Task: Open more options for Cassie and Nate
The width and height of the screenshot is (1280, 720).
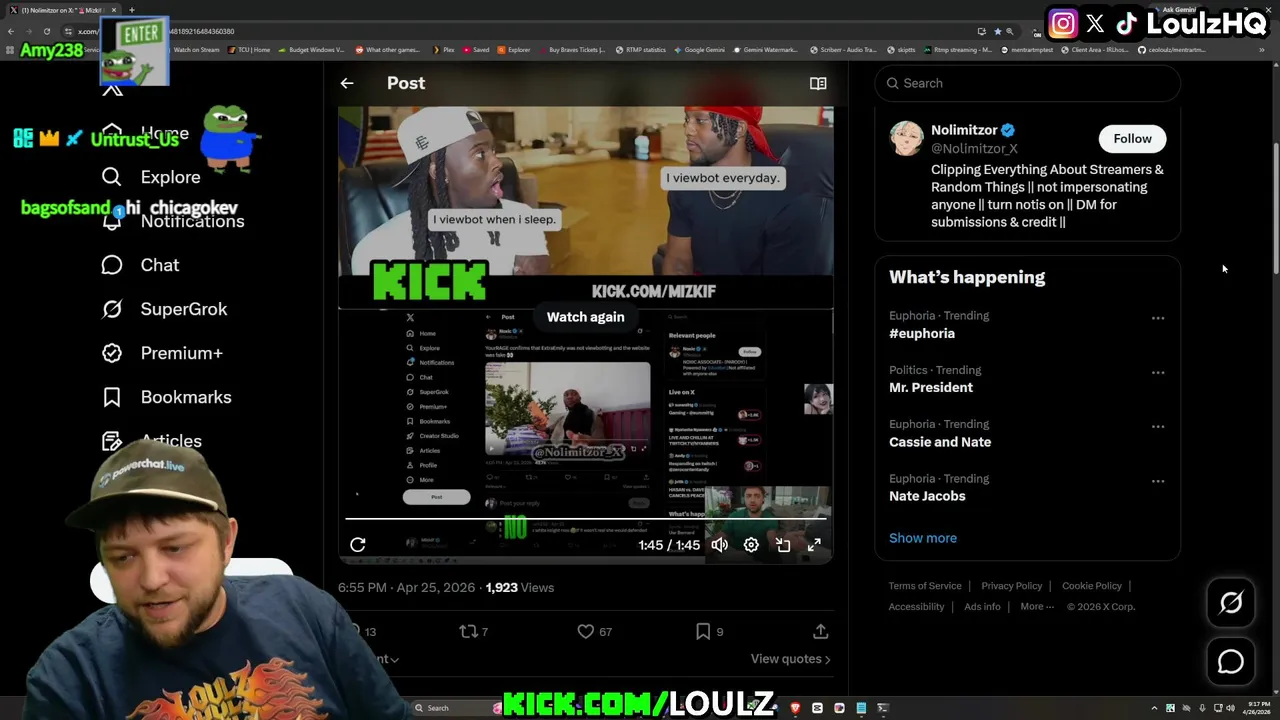Action: [x=1158, y=426]
